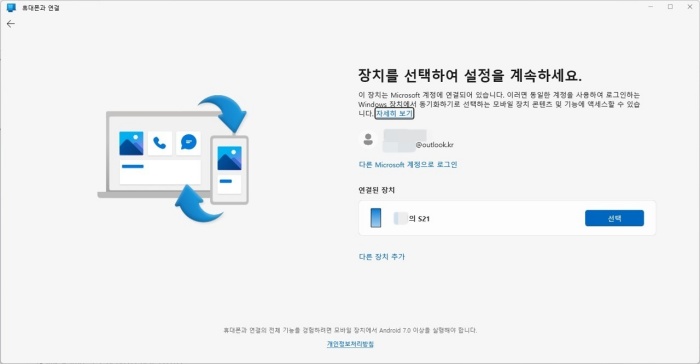700x364 pixels.
Task: Open the 개인정보처리방침 link
Action: coord(350,344)
